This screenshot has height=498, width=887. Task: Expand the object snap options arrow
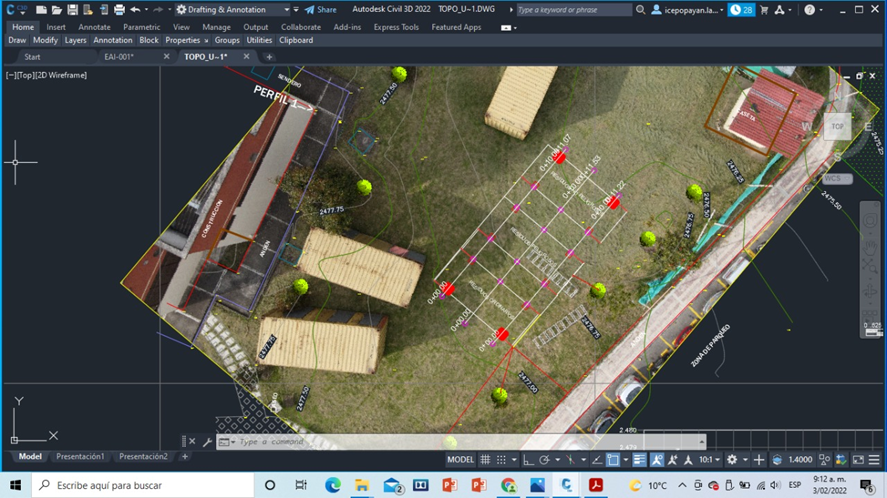(625, 460)
